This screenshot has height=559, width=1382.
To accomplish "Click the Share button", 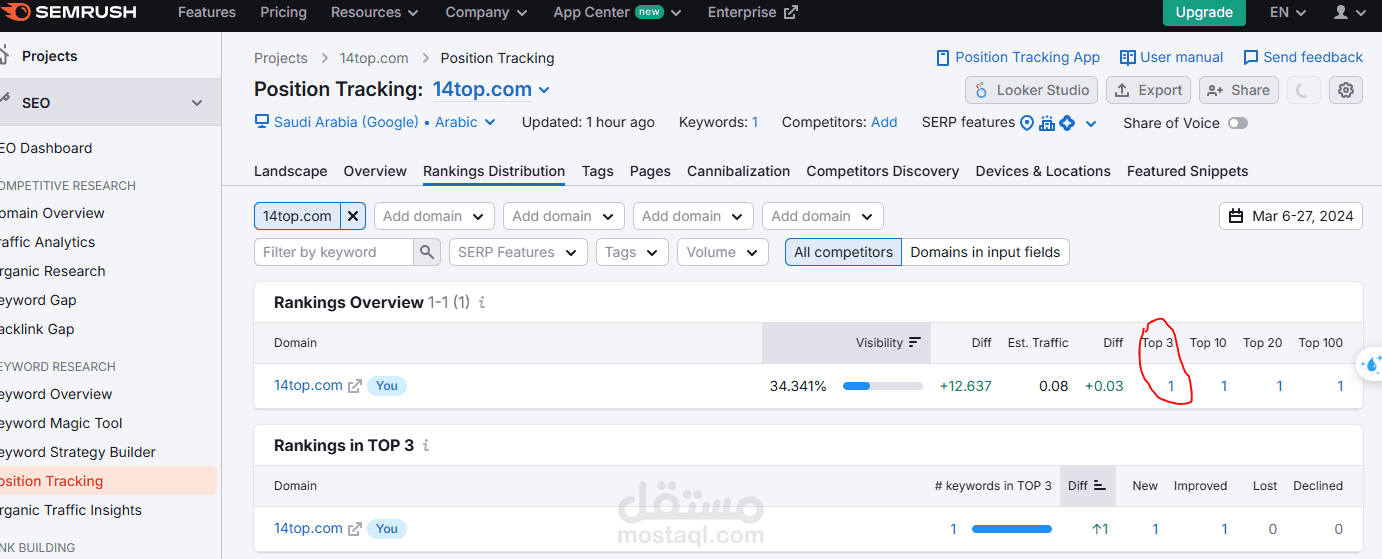I will tap(1238, 90).
